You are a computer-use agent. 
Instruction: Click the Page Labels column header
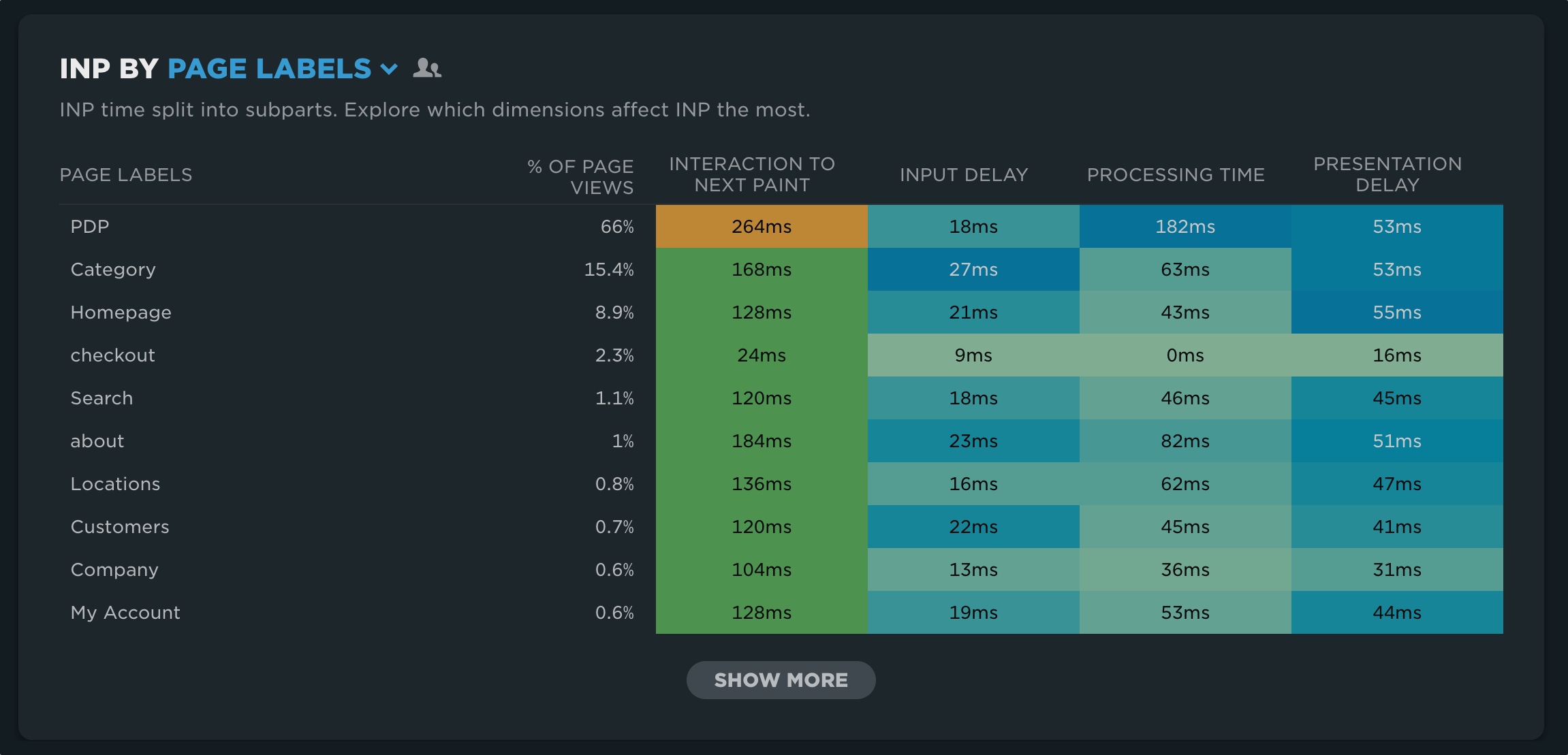coord(126,175)
